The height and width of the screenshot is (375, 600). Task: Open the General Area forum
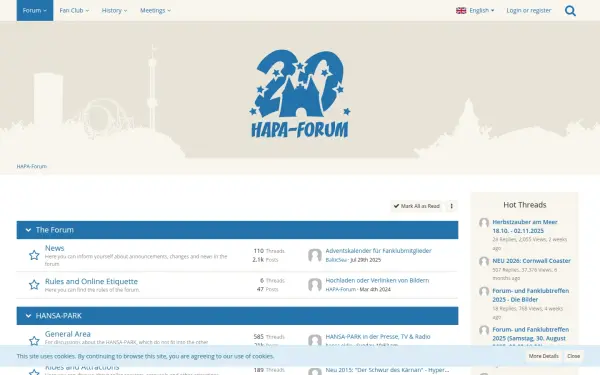click(x=68, y=334)
